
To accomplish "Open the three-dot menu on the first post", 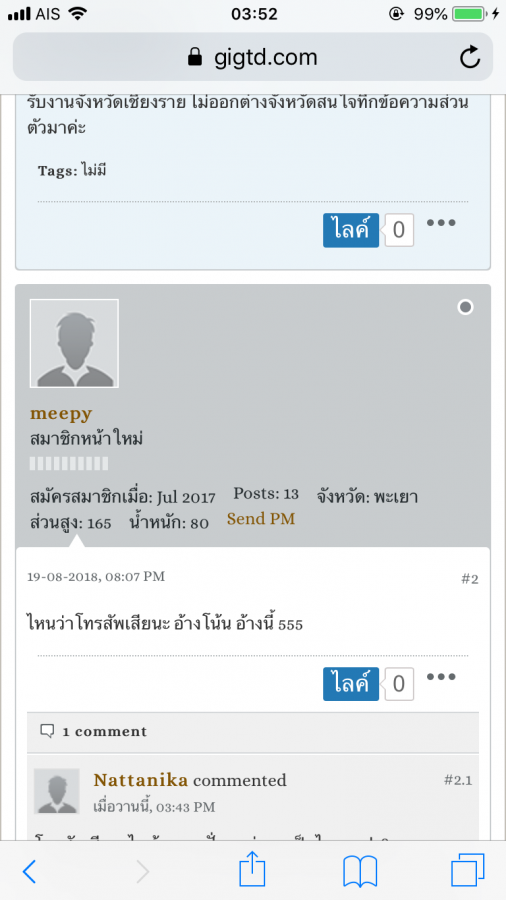I will pos(441,223).
